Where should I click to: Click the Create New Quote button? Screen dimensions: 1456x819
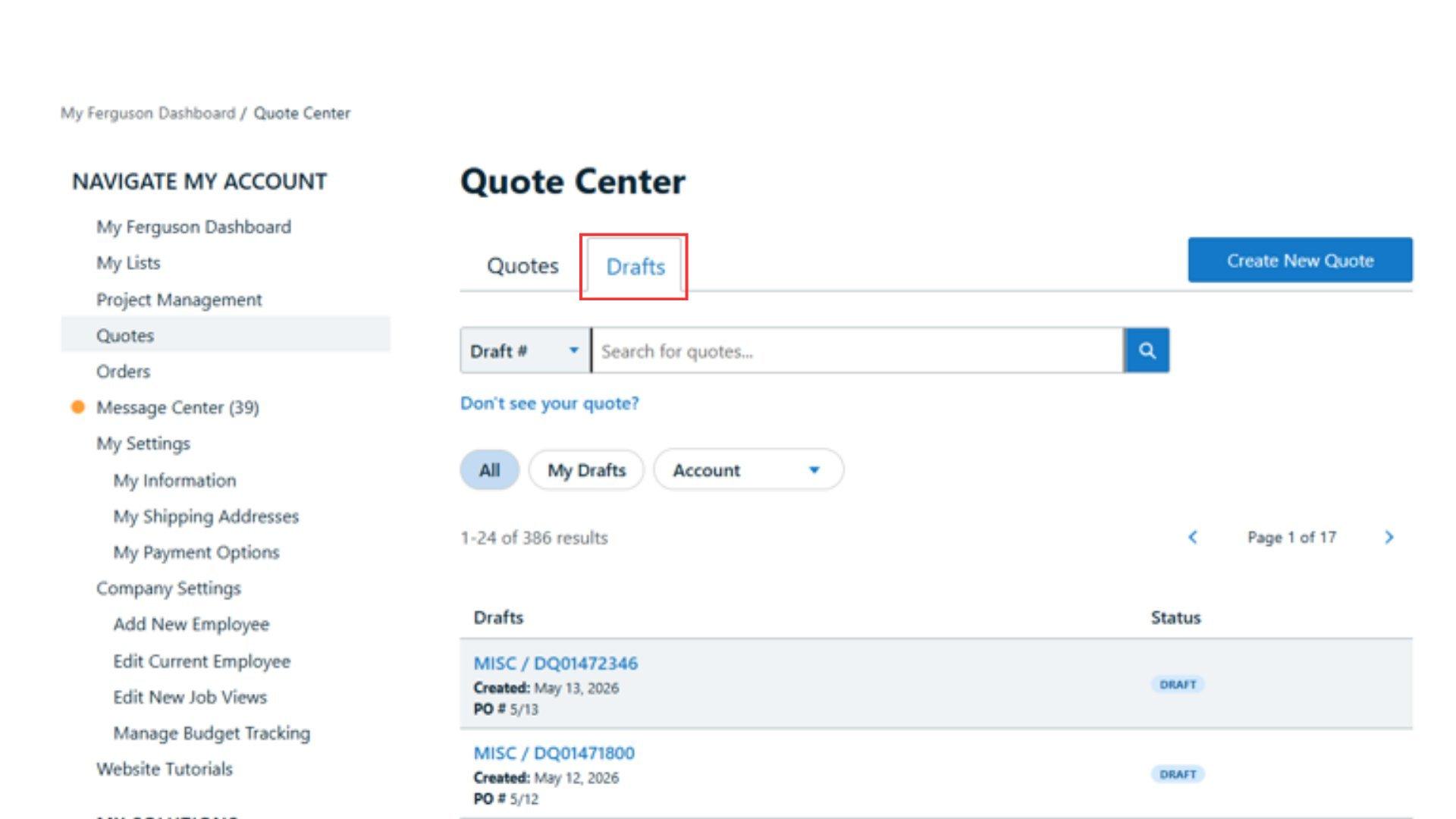click(x=1300, y=260)
